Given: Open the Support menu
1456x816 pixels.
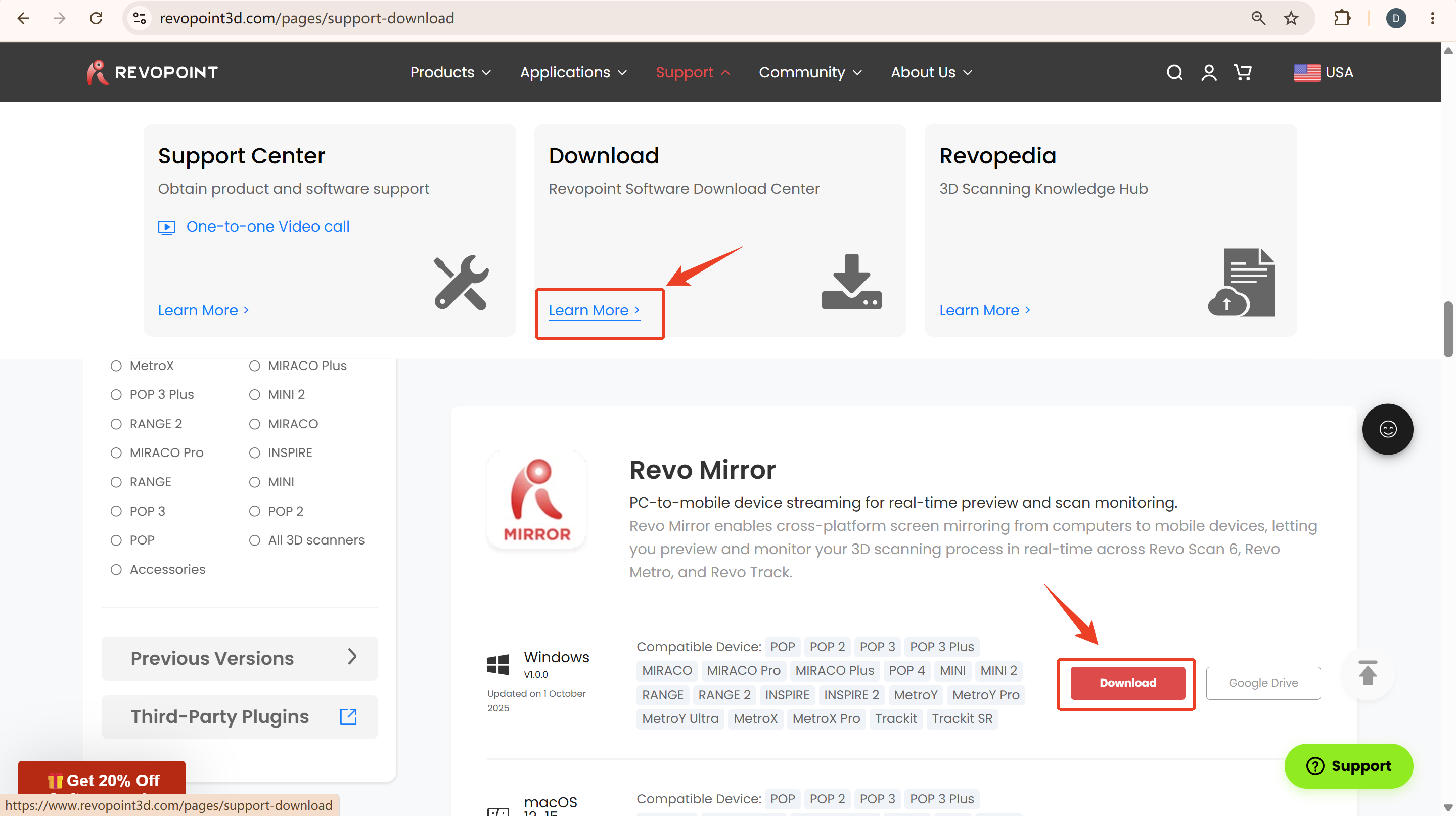Looking at the screenshot, I should [693, 72].
